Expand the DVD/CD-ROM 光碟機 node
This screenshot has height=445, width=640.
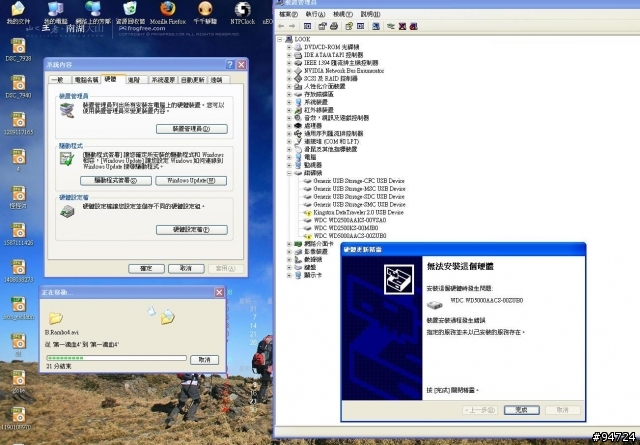(x=289, y=47)
